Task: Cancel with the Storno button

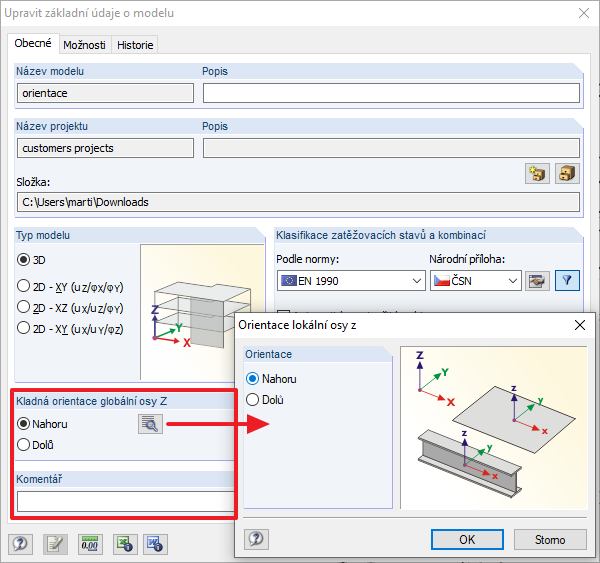Action: 550,540
